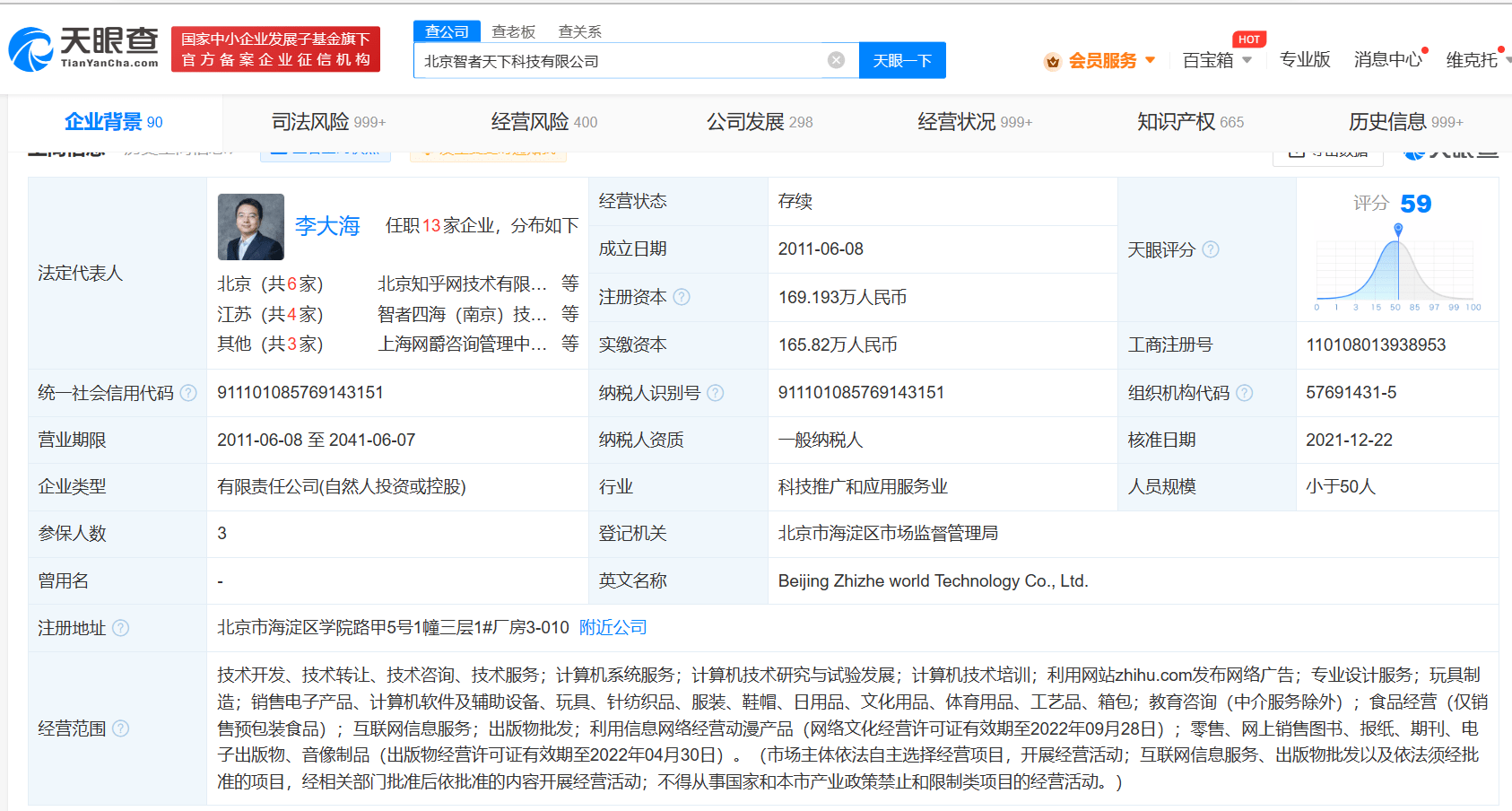The image size is (1512, 811).
Task: Click help icon beside 经营范围
Action: click(x=120, y=728)
